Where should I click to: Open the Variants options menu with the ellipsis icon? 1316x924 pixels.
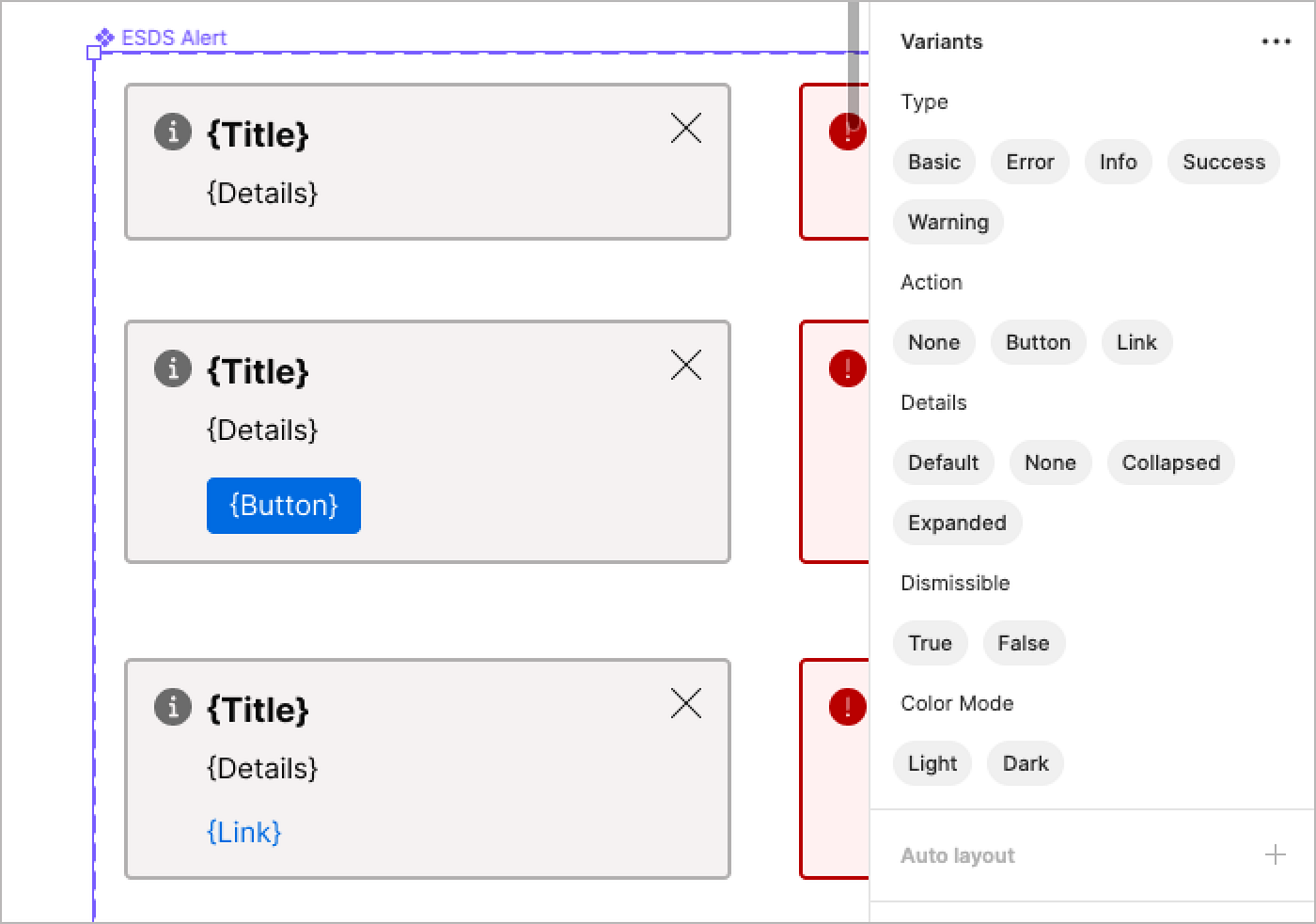click(1276, 41)
